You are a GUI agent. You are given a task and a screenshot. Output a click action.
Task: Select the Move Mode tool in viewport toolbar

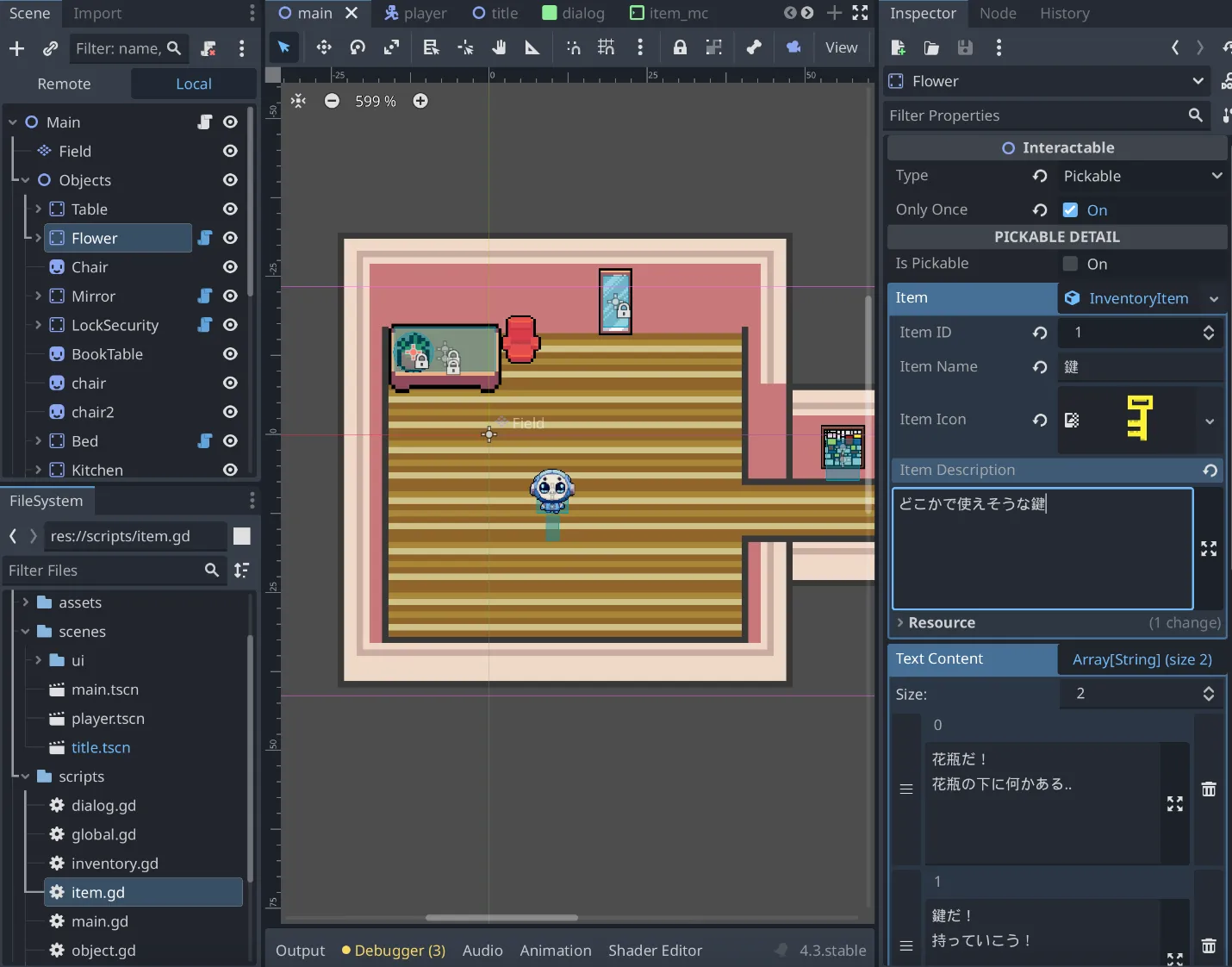click(x=324, y=47)
